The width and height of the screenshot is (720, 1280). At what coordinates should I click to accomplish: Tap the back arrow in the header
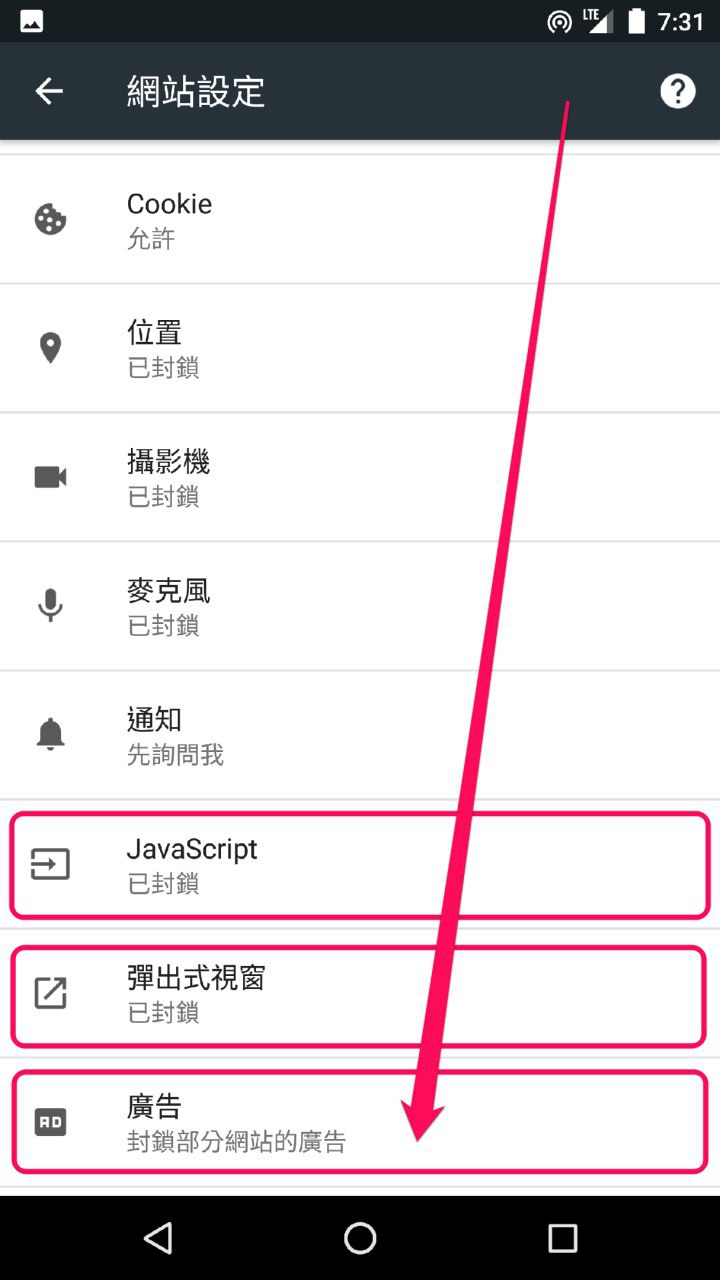click(x=49, y=91)
